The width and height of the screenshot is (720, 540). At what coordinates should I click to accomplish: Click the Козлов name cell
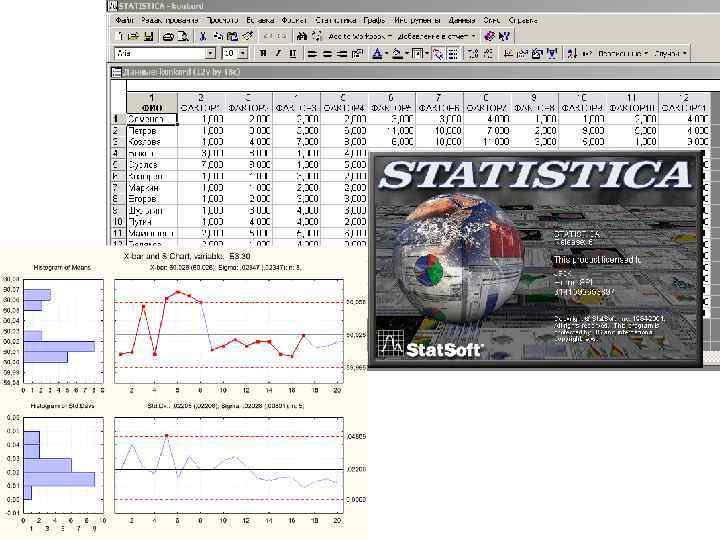click(x=152, y=142)
